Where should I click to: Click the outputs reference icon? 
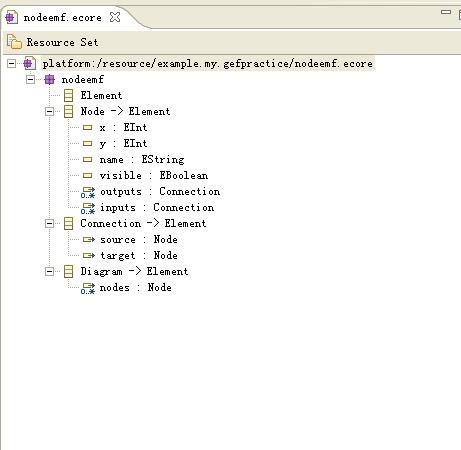click(88, 192)
